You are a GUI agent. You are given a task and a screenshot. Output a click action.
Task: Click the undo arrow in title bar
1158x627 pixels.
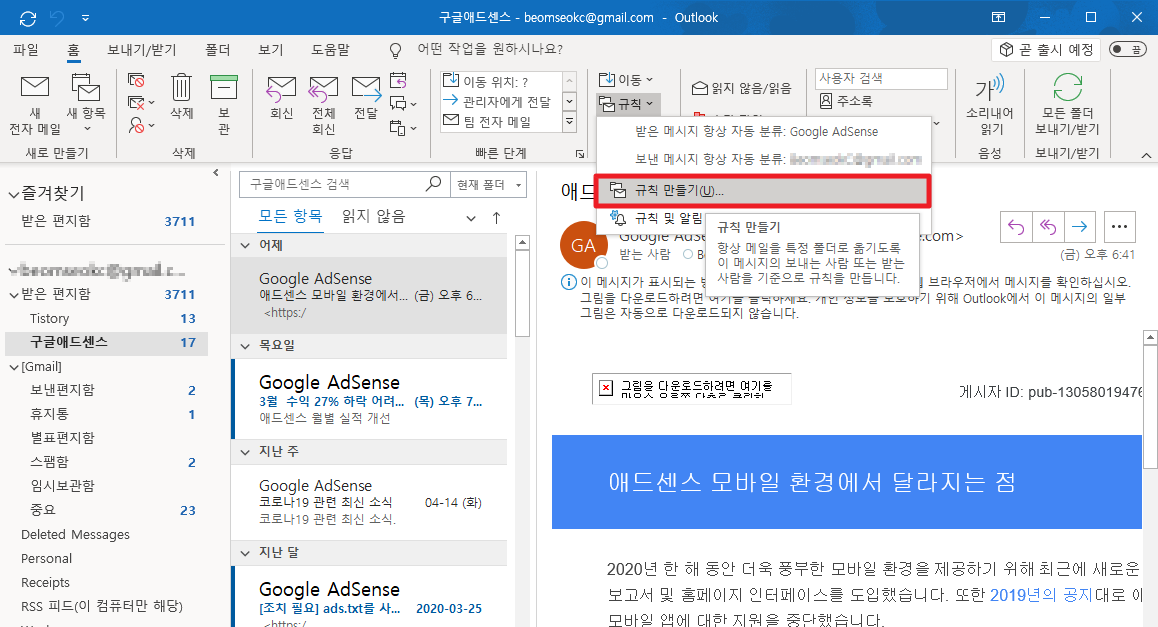point(57,18)
